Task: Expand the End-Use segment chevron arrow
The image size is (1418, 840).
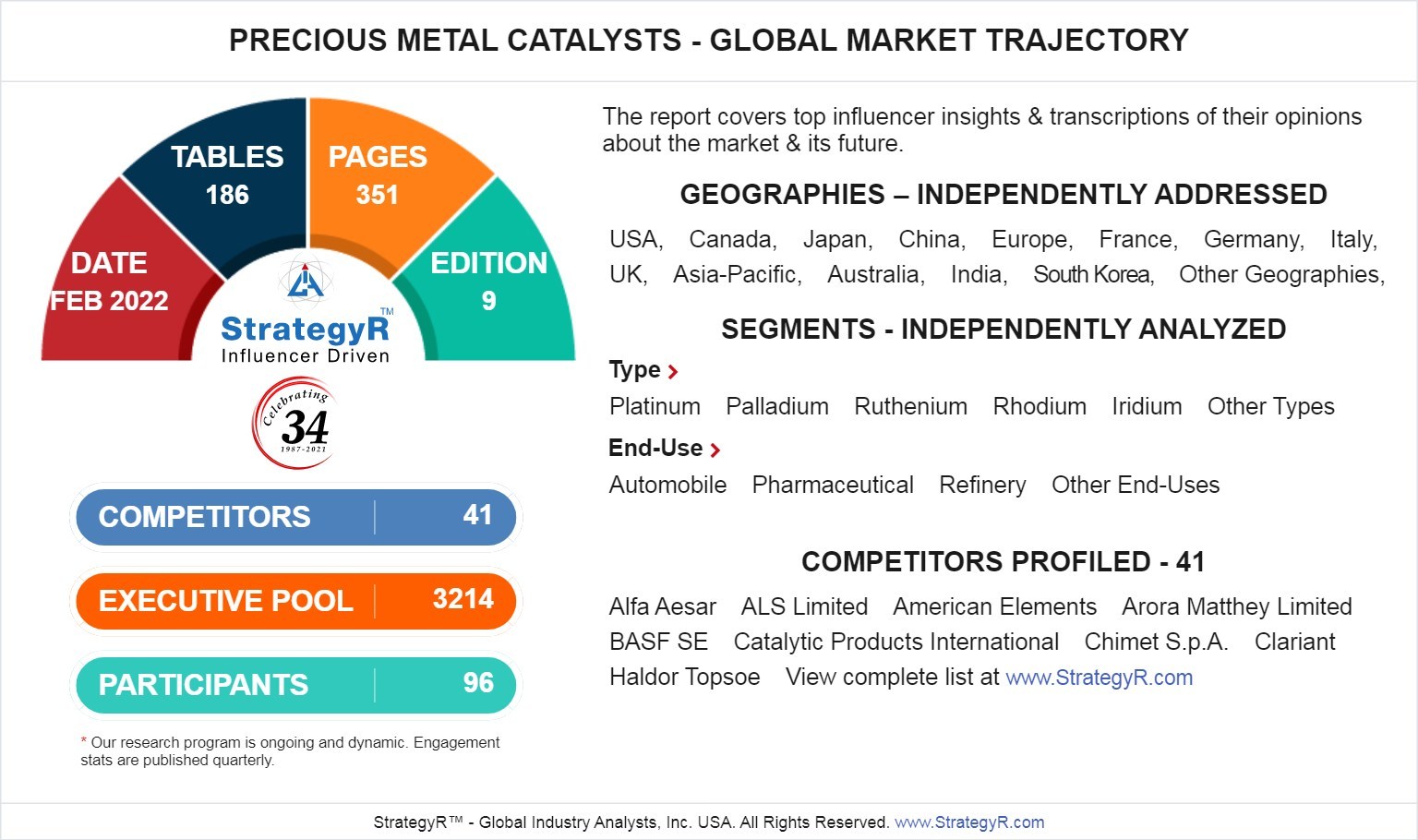Action: click(x=715, y=450)
